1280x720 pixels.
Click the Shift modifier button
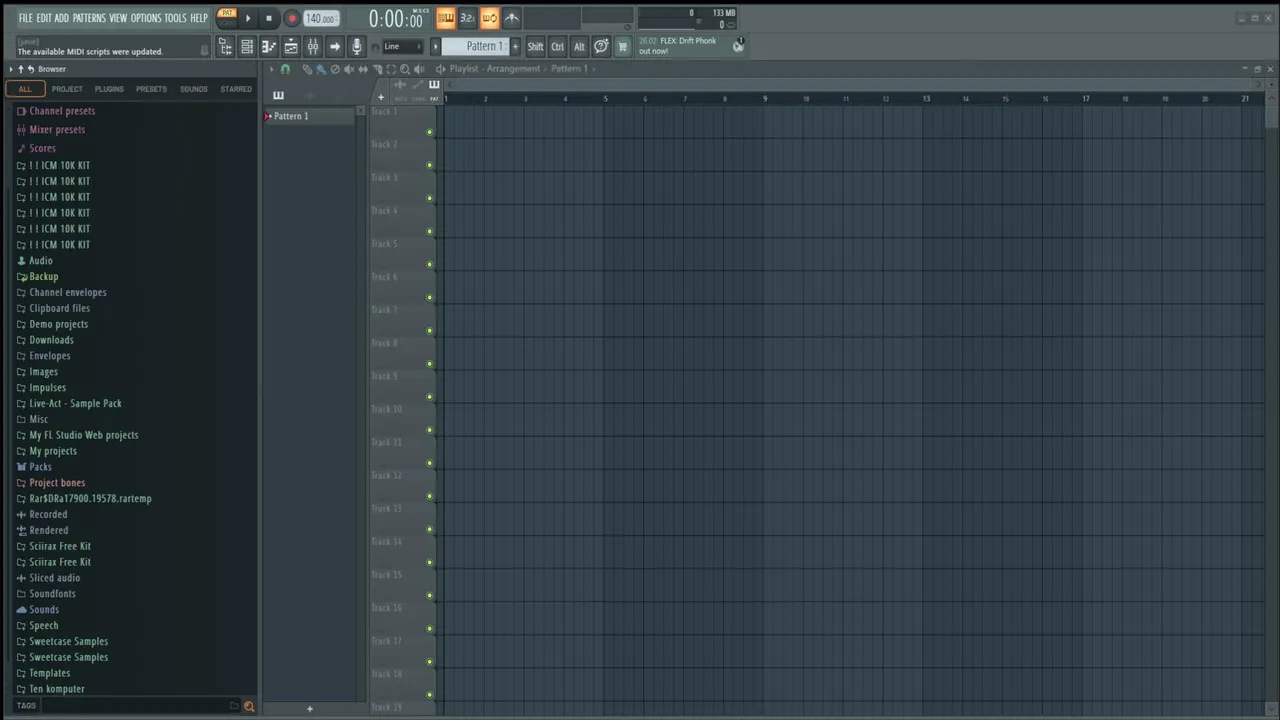[535, 46]
